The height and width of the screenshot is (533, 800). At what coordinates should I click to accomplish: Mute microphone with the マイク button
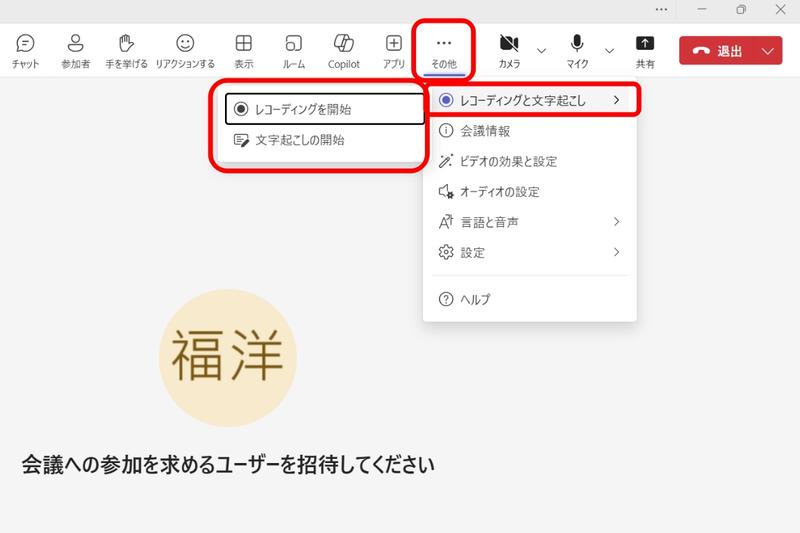pos(577,51)
